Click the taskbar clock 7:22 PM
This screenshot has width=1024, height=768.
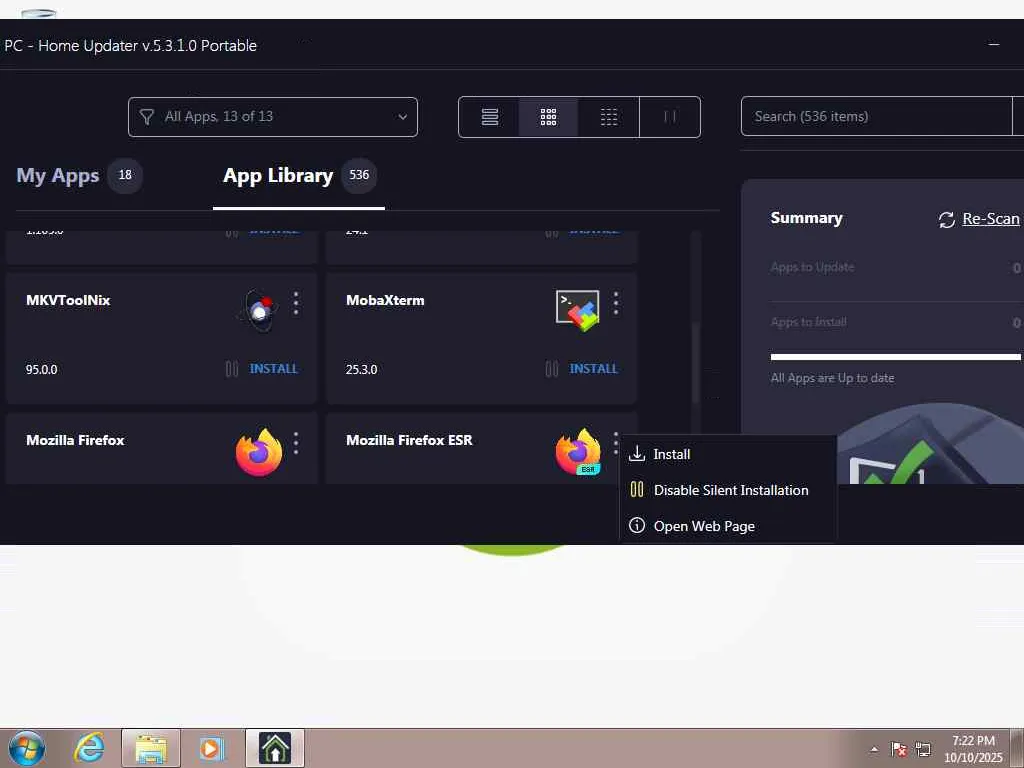coord(973,741)
